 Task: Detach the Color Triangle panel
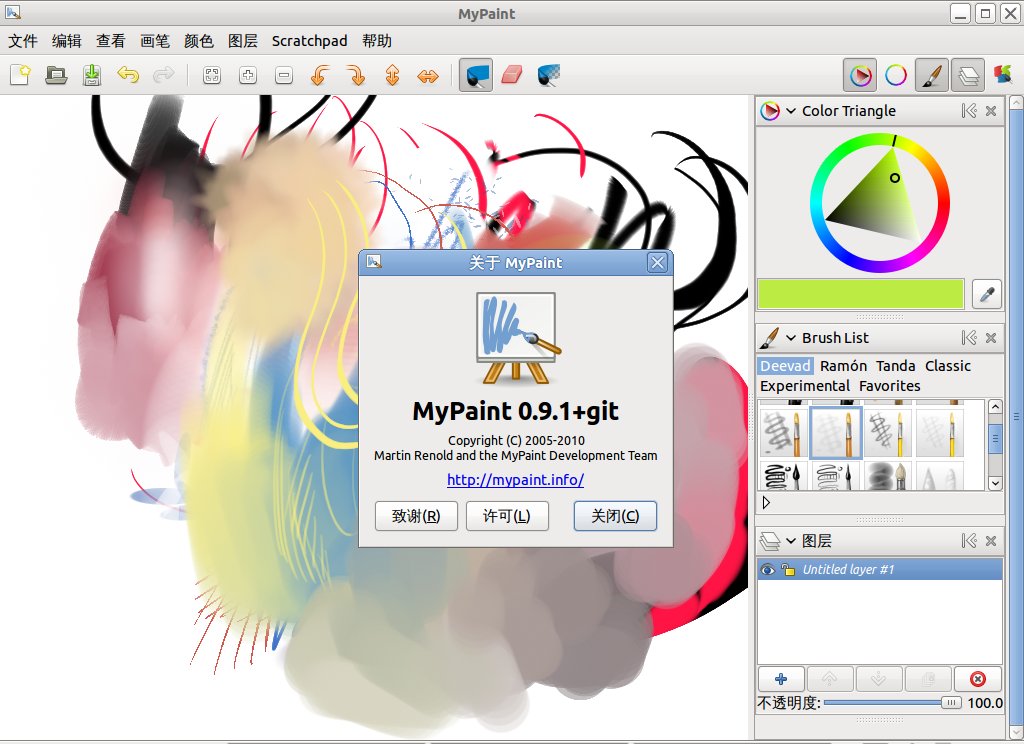coord(969,111)
